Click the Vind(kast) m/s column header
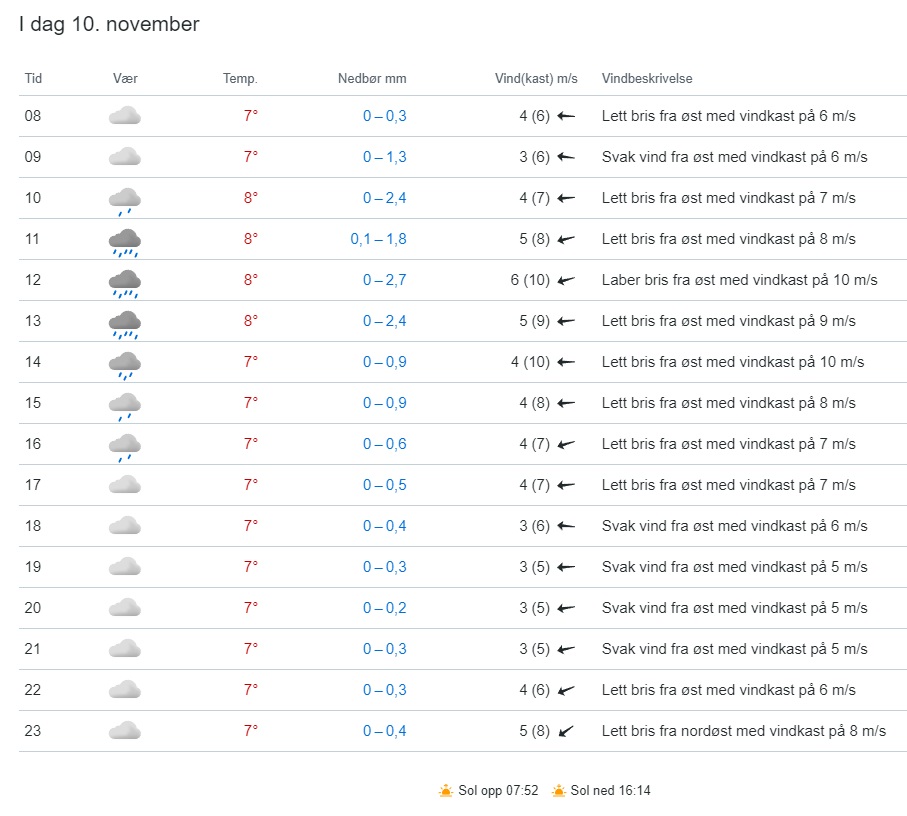 536,79
